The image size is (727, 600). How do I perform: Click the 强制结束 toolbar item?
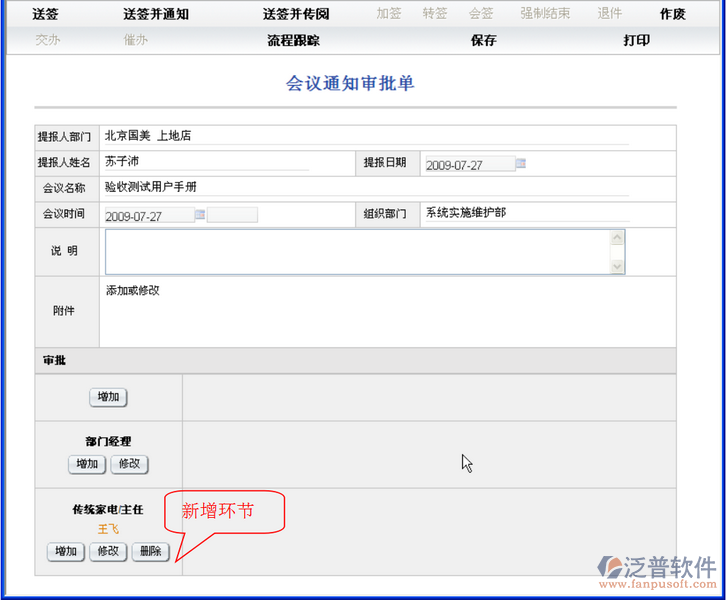(x=545, y=13)
